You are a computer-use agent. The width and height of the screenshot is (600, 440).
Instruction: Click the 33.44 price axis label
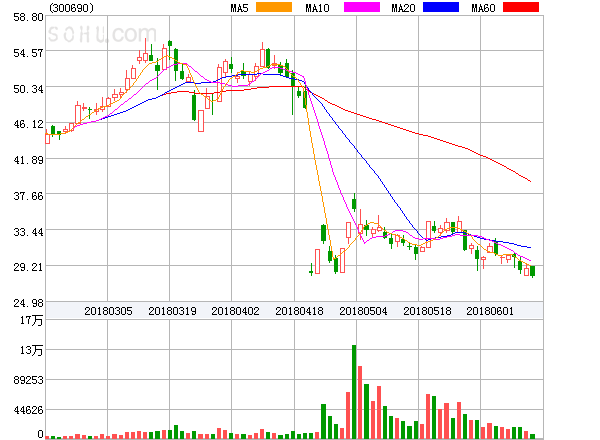28,232
